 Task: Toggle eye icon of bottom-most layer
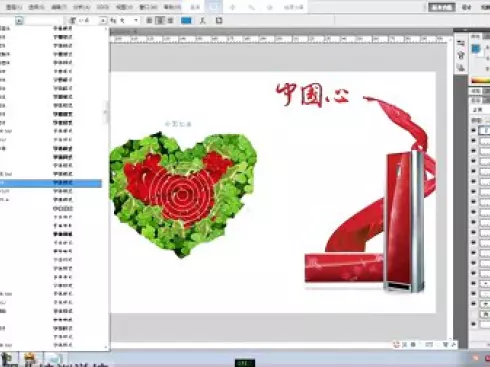[x=473, y=324]
